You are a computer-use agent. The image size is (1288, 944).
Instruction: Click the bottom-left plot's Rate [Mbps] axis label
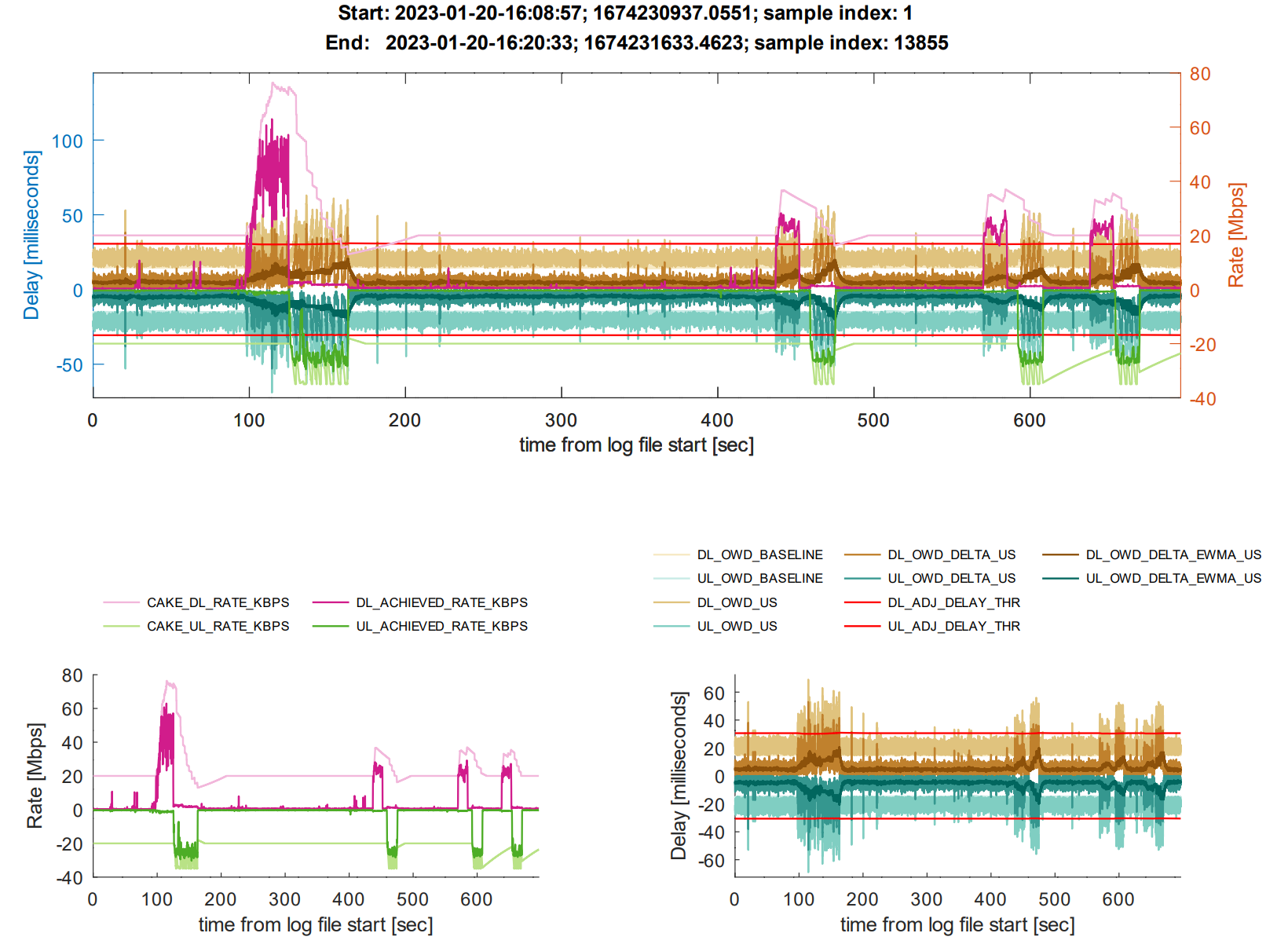[x=35, y=776]
